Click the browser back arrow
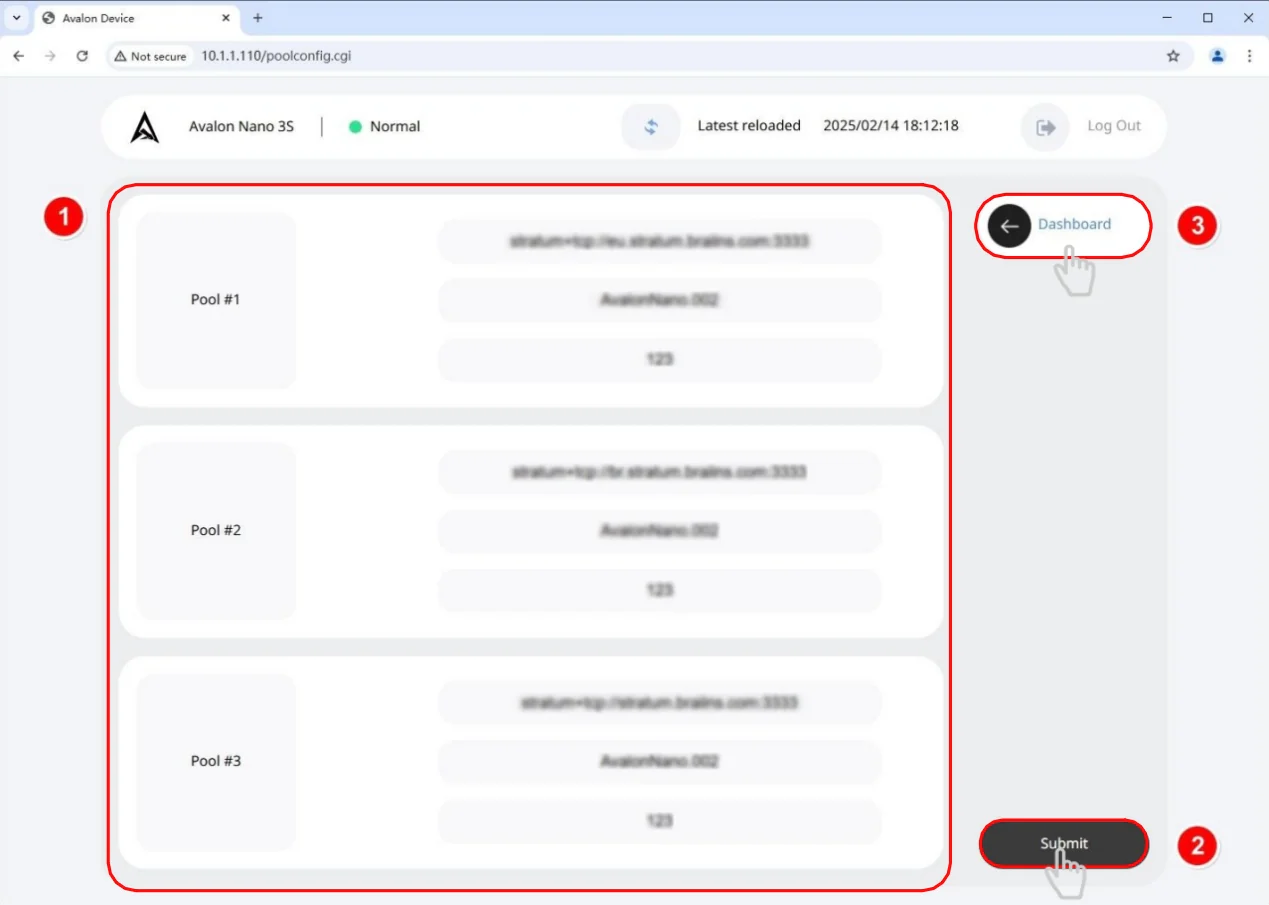The height and width of the screenshot is (905, 1269). [x=18, y=56]
